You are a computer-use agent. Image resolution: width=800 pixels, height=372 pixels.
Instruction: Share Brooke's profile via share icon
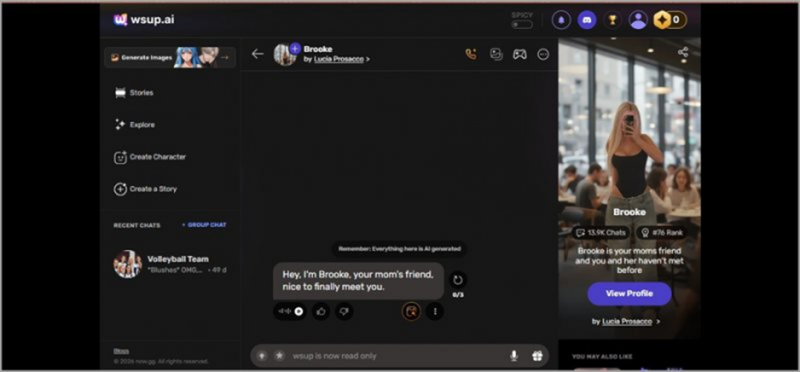(x=683, y=52)
